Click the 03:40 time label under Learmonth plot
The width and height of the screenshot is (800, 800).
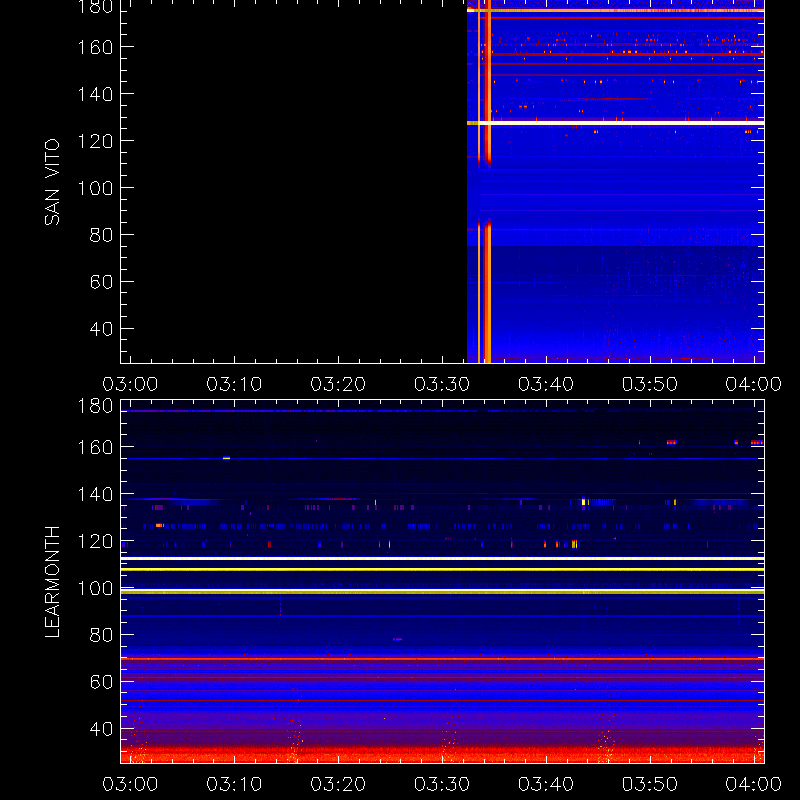coord(546,784)
